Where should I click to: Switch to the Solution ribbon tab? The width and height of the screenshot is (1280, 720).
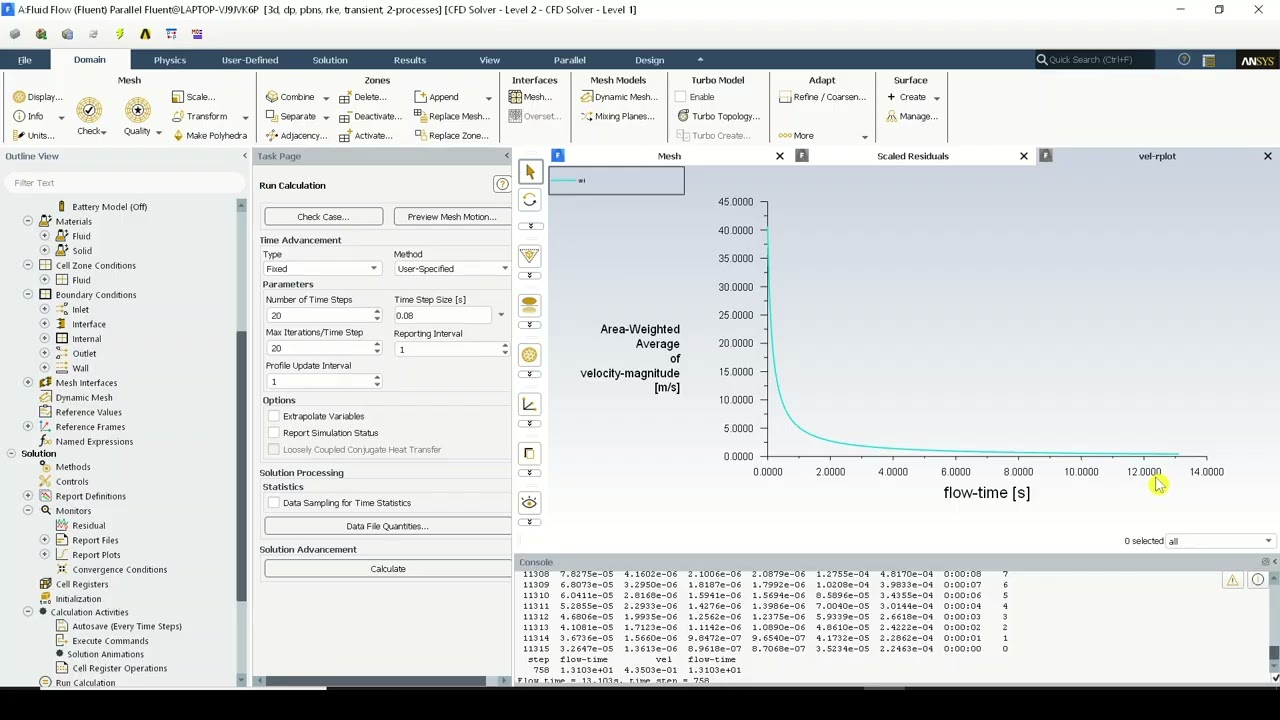(329, 60)
